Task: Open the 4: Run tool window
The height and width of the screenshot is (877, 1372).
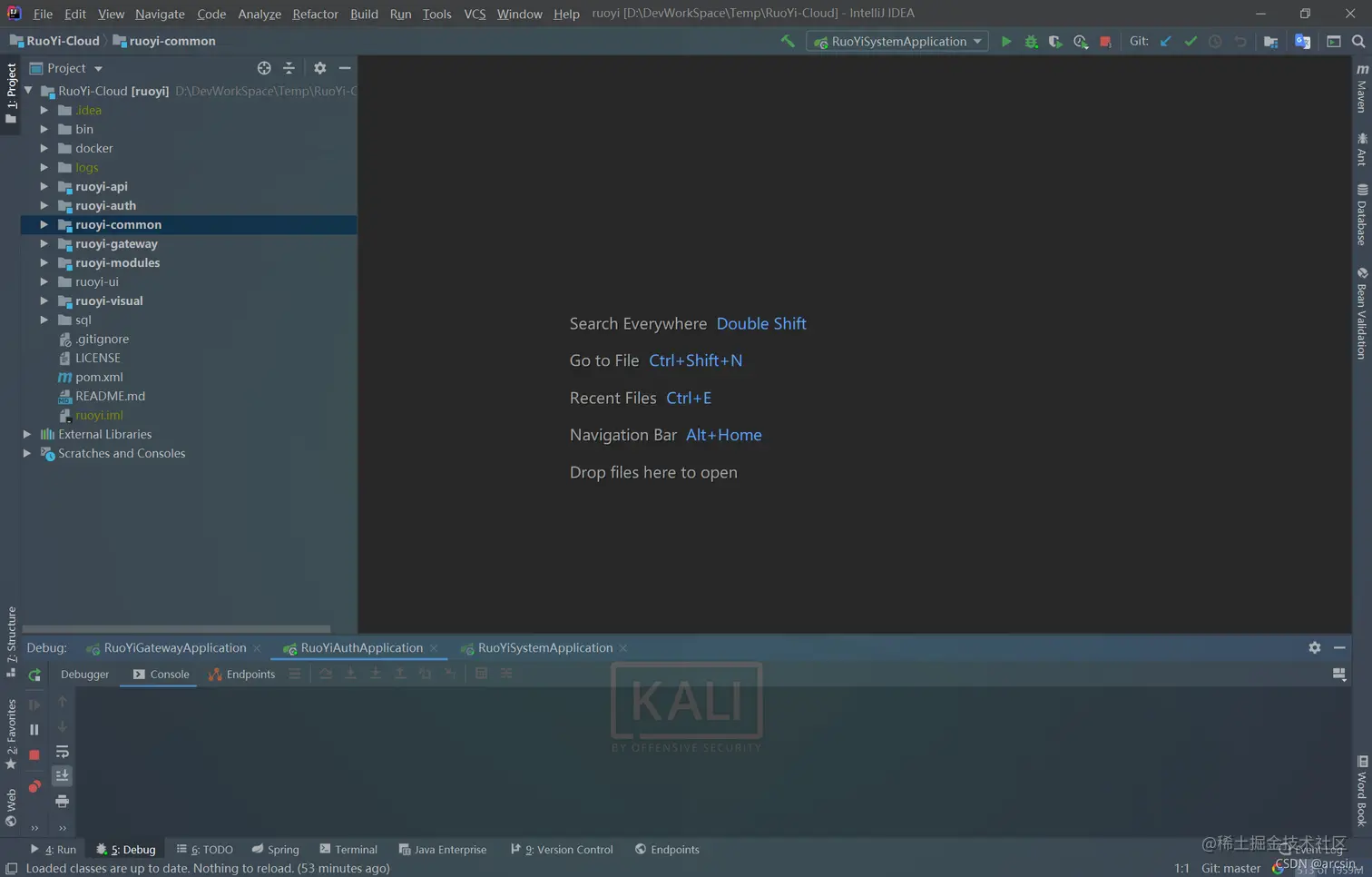Action: (54, 849)
